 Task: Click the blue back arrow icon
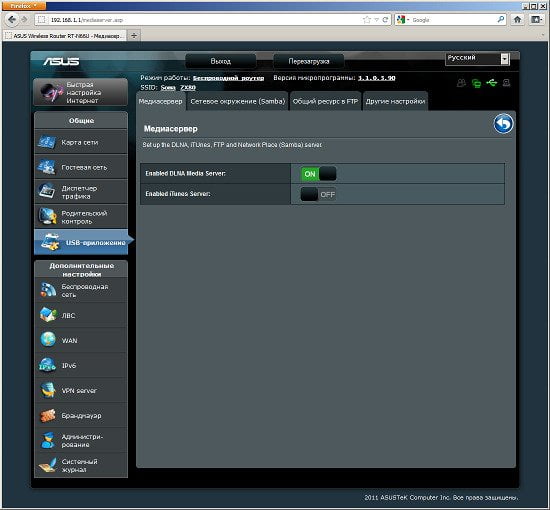point(503,124)
